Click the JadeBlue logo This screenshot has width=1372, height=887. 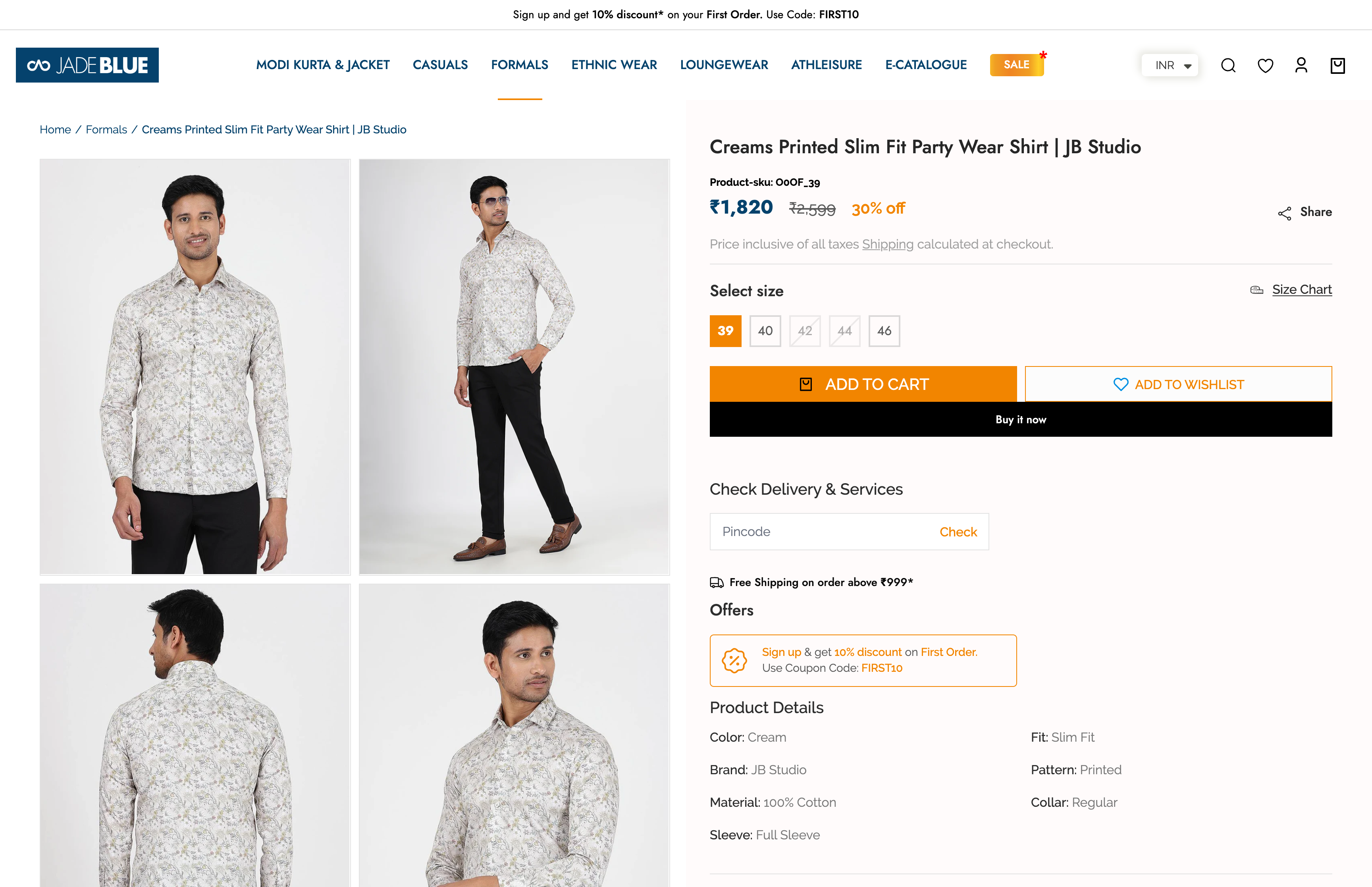point(87,64)
